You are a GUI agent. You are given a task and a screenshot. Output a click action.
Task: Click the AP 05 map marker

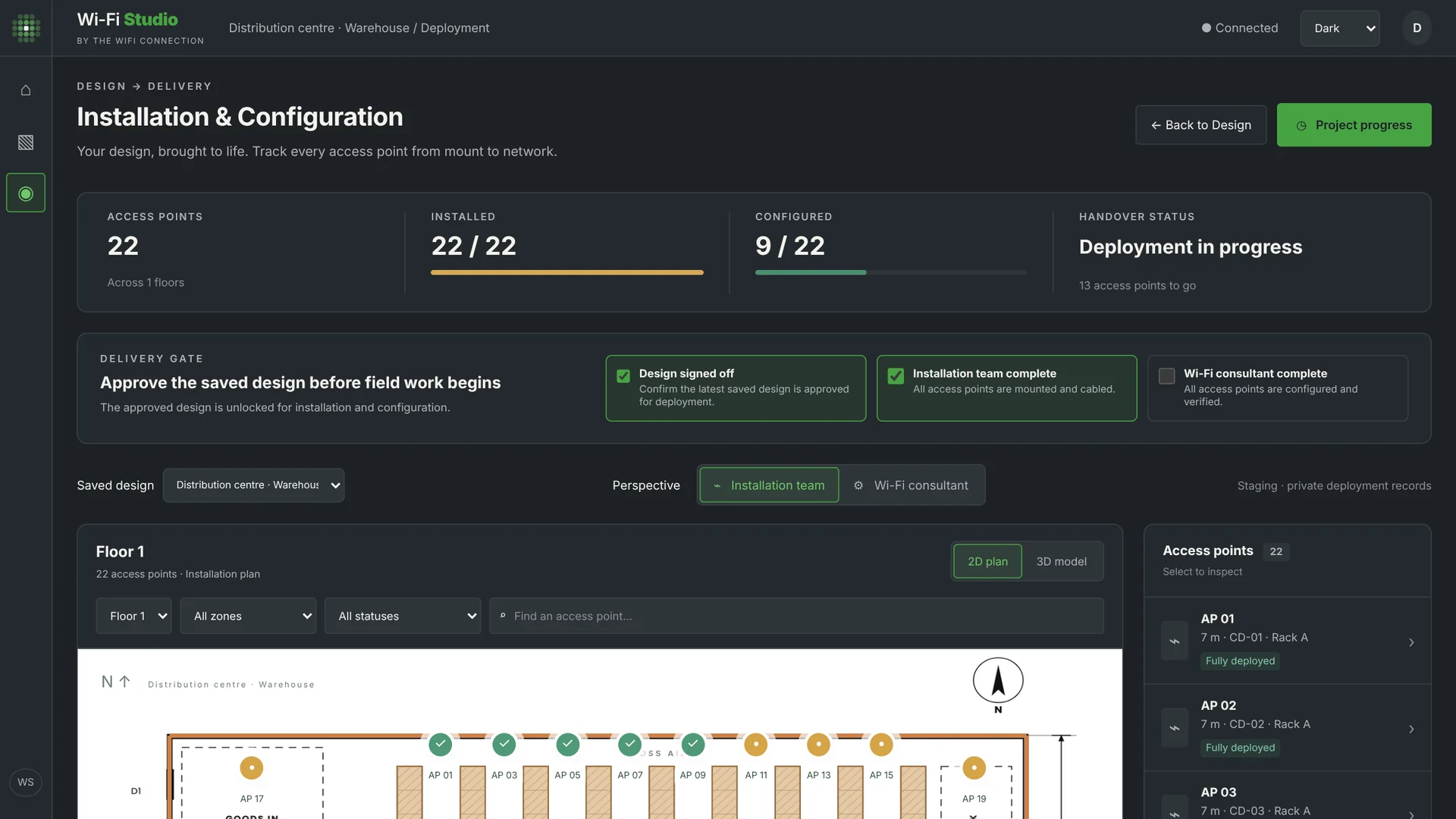coord(568,744)
